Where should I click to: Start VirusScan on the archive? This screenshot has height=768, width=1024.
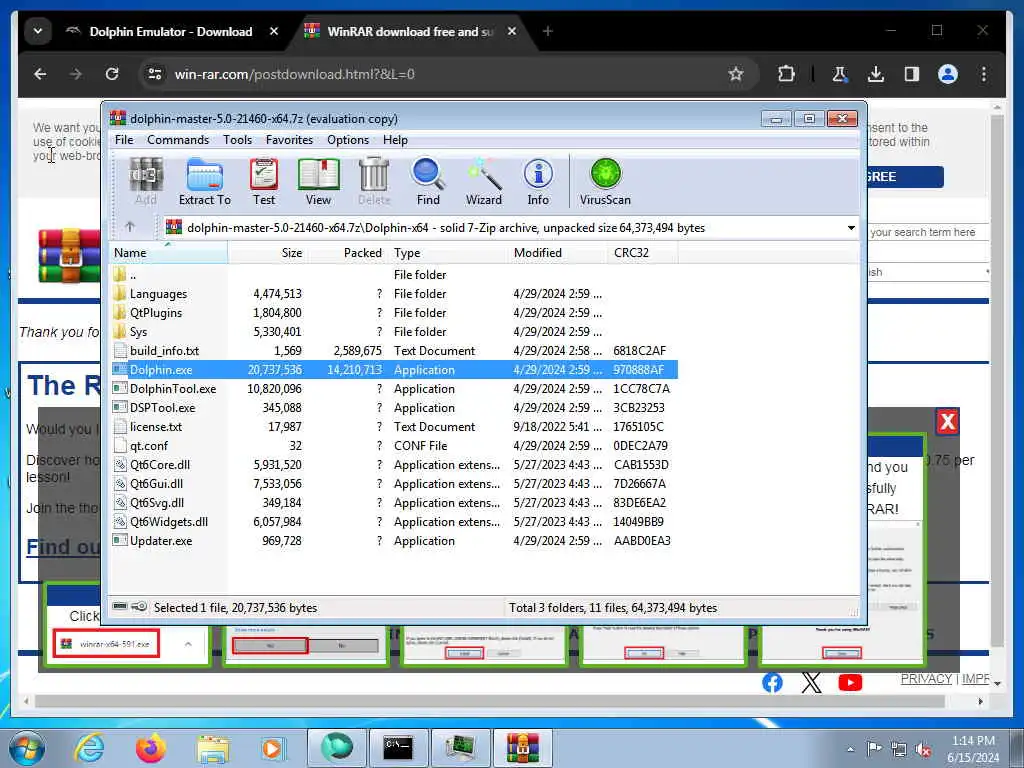pos(605,182)
